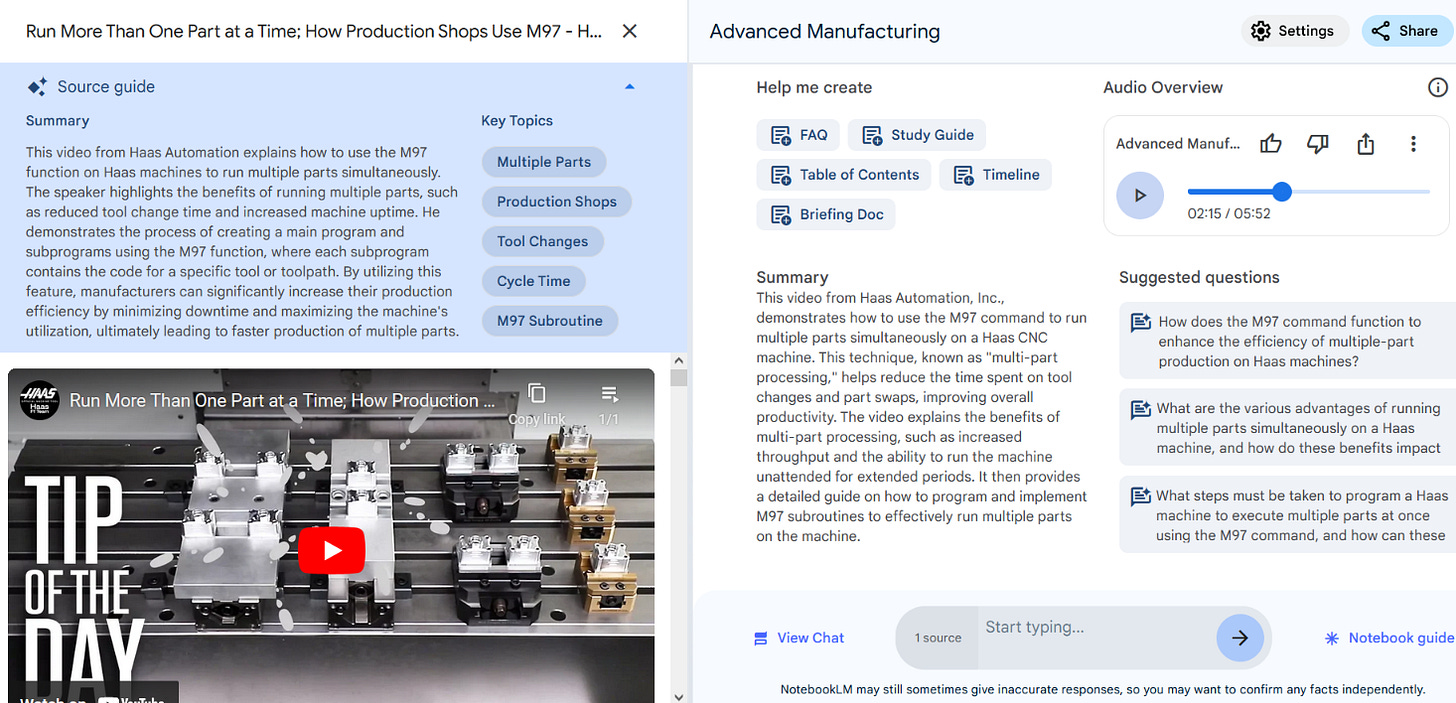Ask about advantages of running multiple parts
This screenshot has height=703, width=1456.
point(1287,428)
